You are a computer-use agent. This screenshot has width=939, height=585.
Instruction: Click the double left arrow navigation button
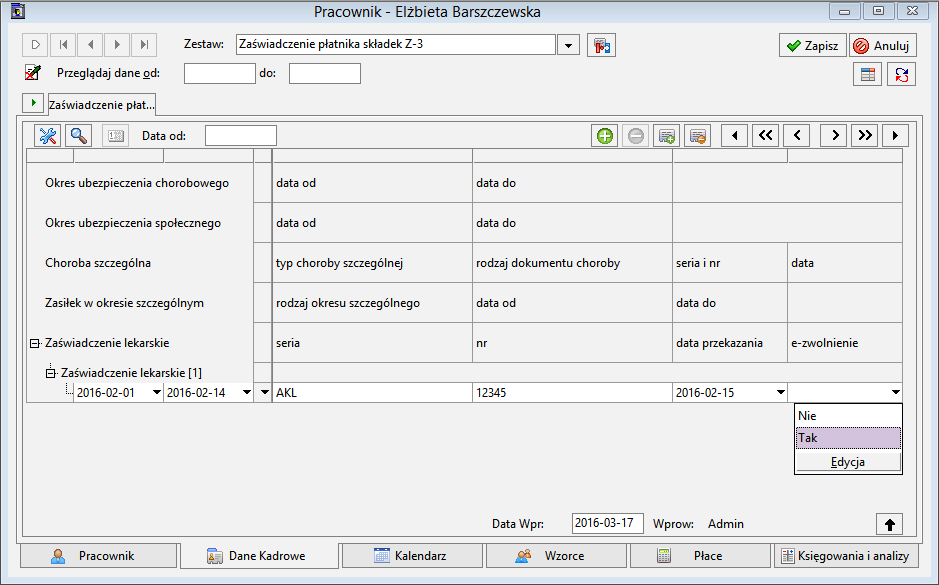tap(765, 136)
